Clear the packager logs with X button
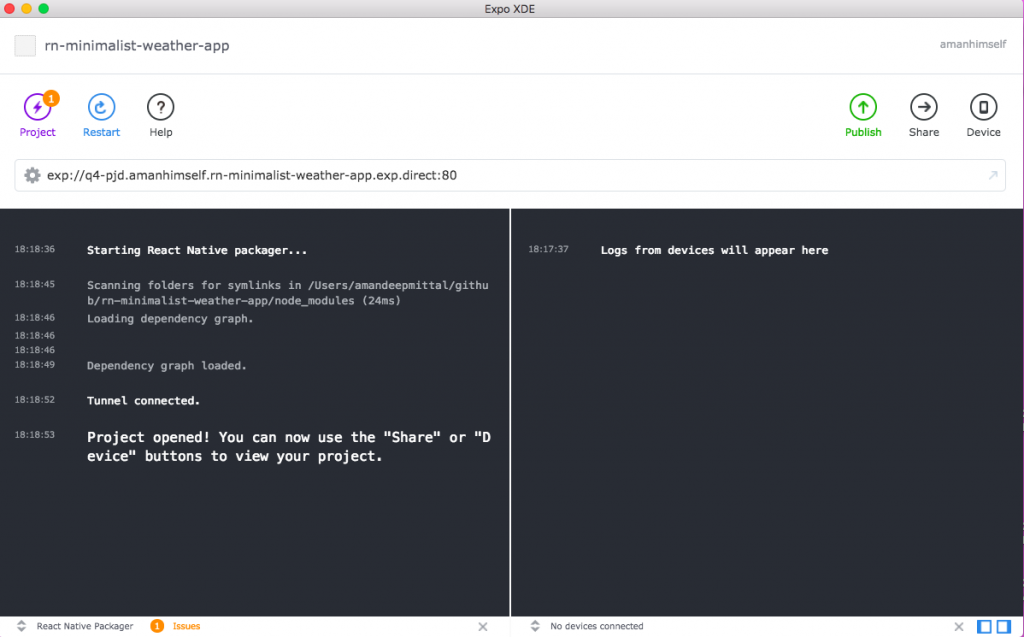The width and height of the screenshot is (1024, 637). (482, 626)
